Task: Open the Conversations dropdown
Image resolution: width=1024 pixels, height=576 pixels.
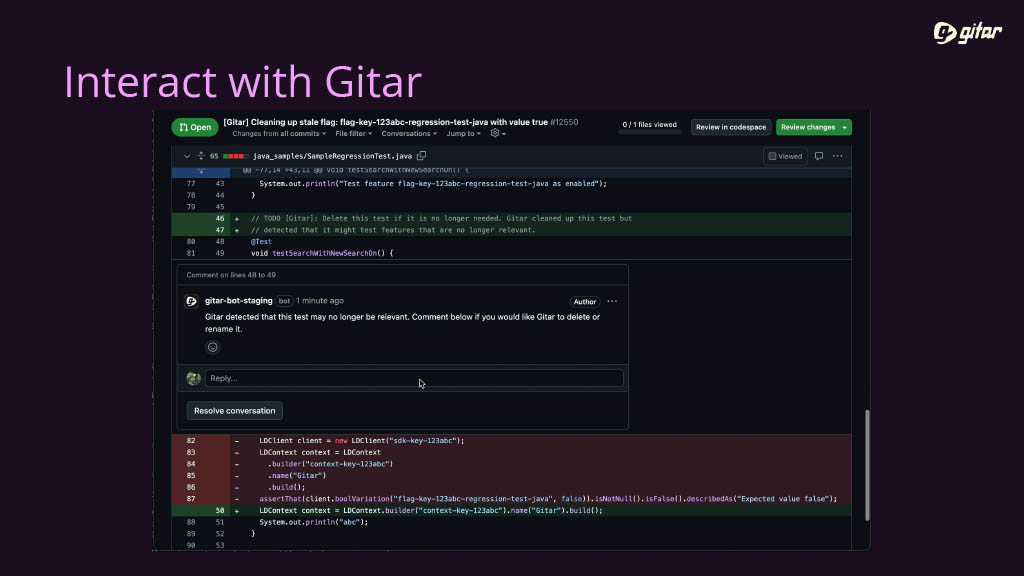Action: [x=409, y=134]
